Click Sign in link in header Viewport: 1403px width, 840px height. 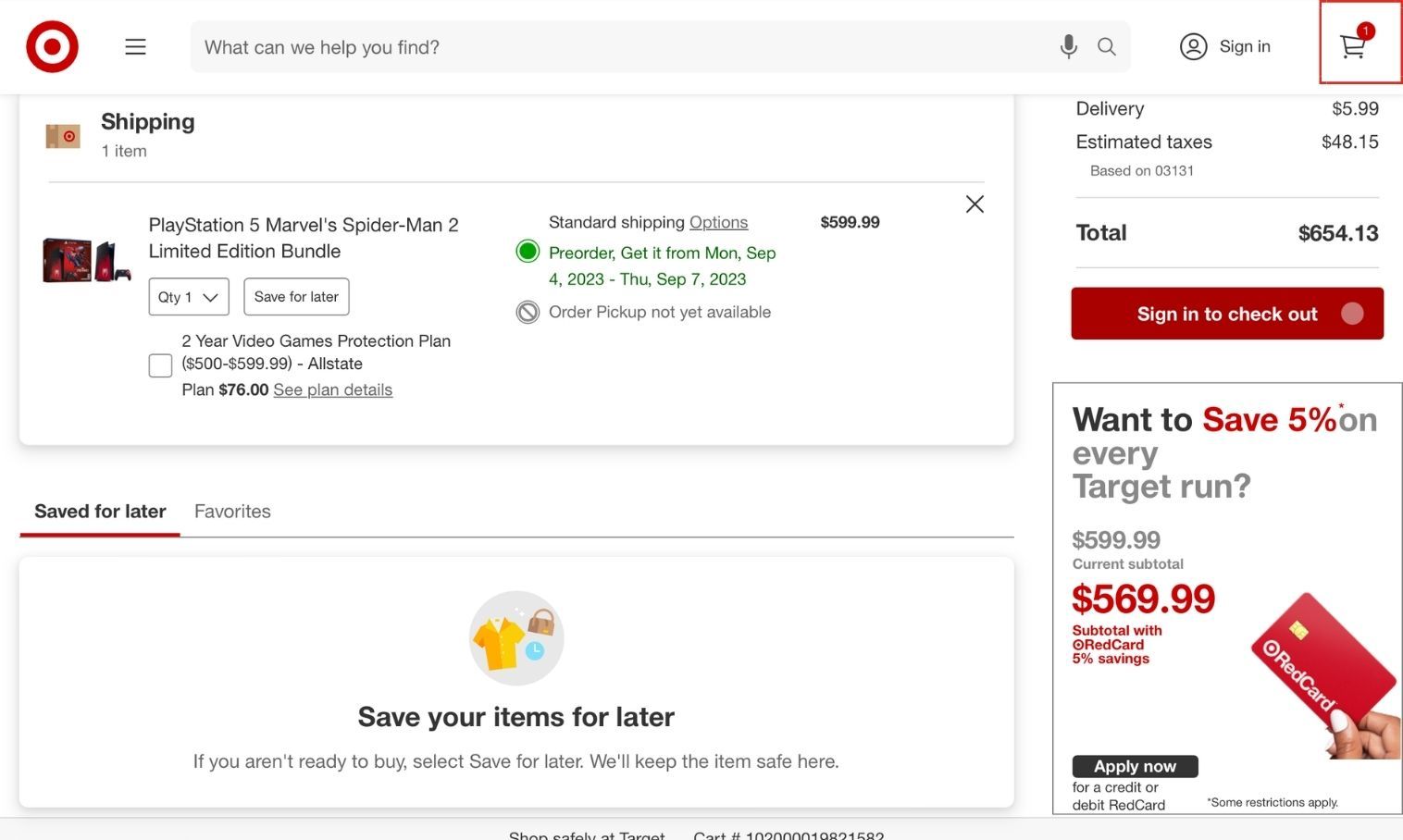click(1245, 46)
